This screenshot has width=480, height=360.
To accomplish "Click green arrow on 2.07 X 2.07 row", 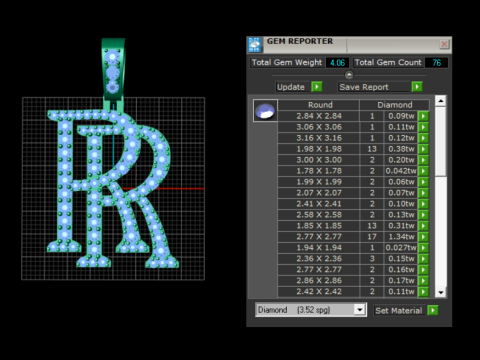I will tap(423, 193).
